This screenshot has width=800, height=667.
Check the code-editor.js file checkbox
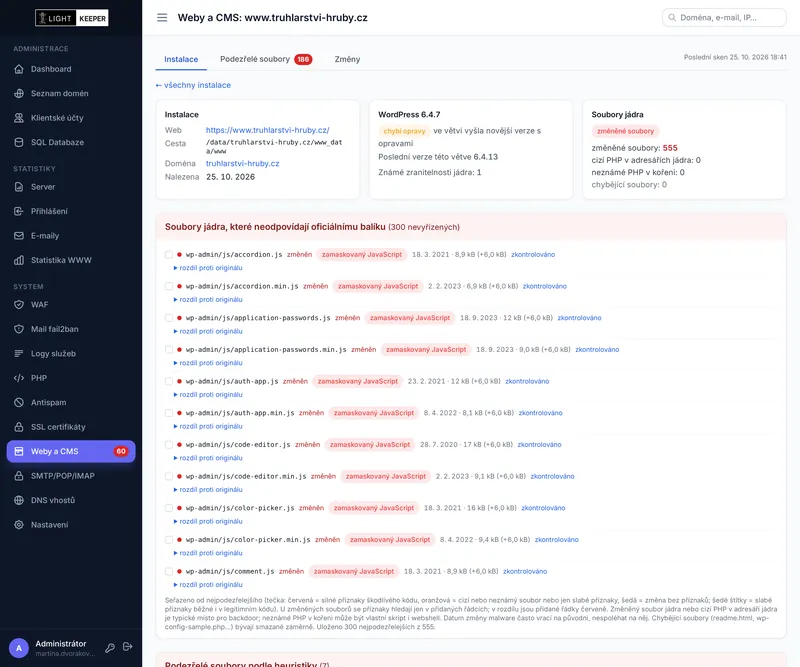pyautogui.click(x=169, y=444)
